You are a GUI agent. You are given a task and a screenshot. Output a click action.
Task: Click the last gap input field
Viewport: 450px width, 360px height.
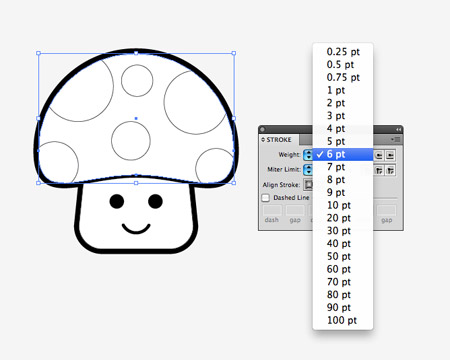click(x=386, y=211)
